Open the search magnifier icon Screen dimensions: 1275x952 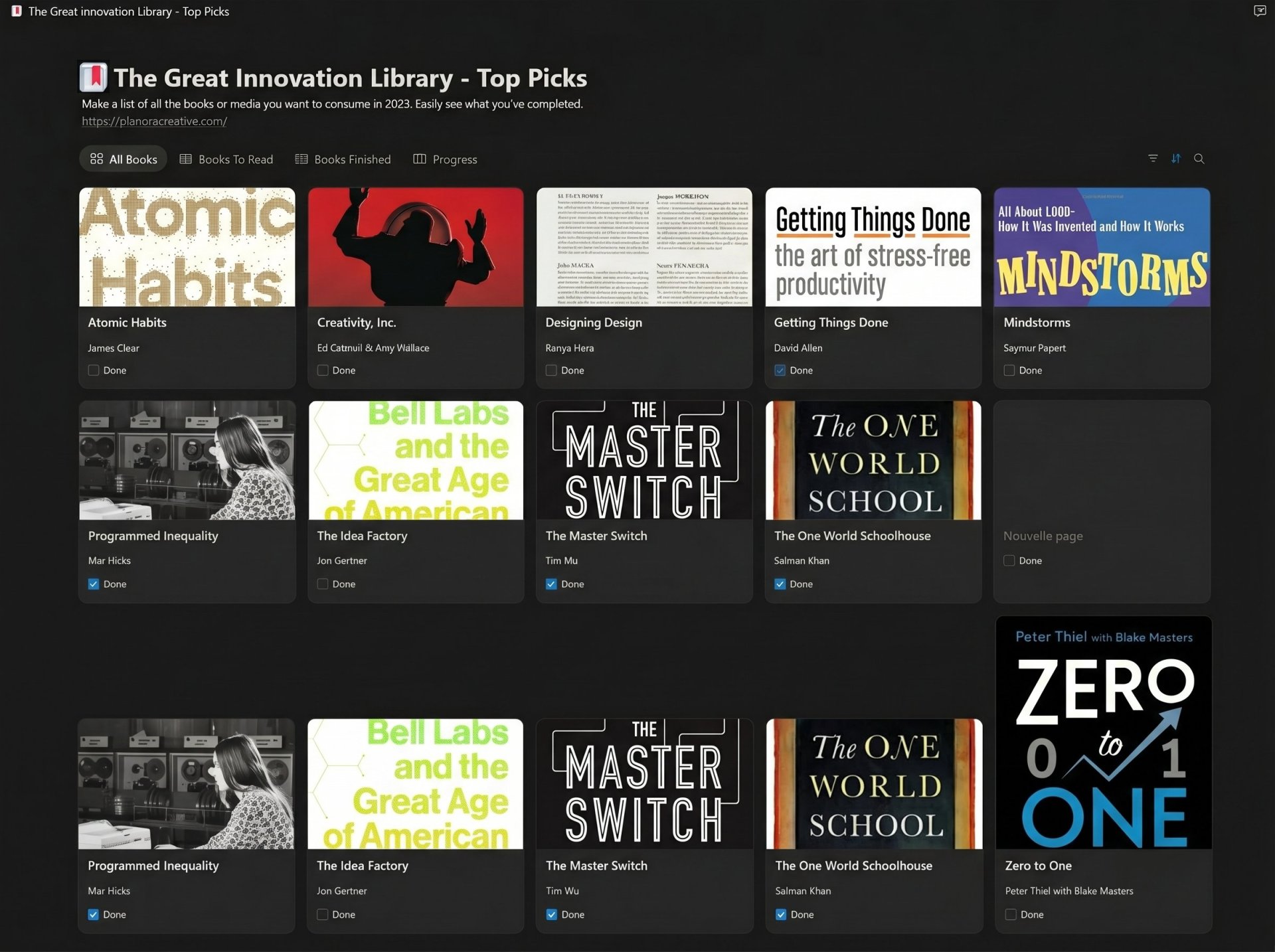pos(1199,159)
